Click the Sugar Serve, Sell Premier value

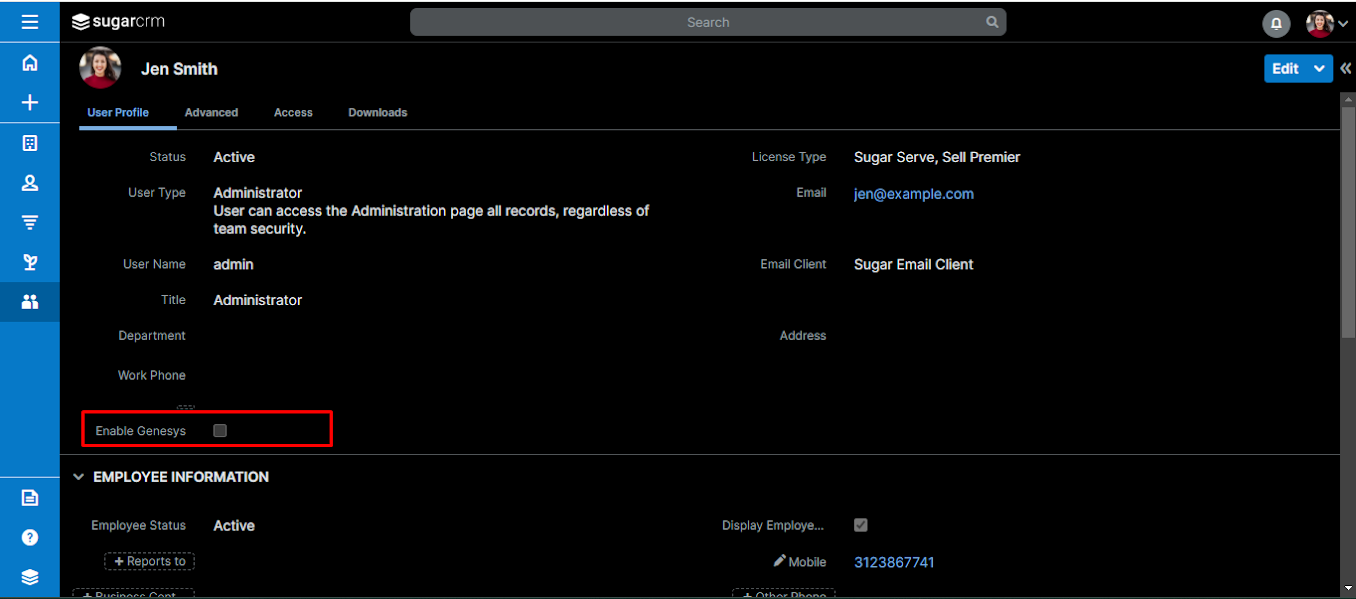coord(937,157)
